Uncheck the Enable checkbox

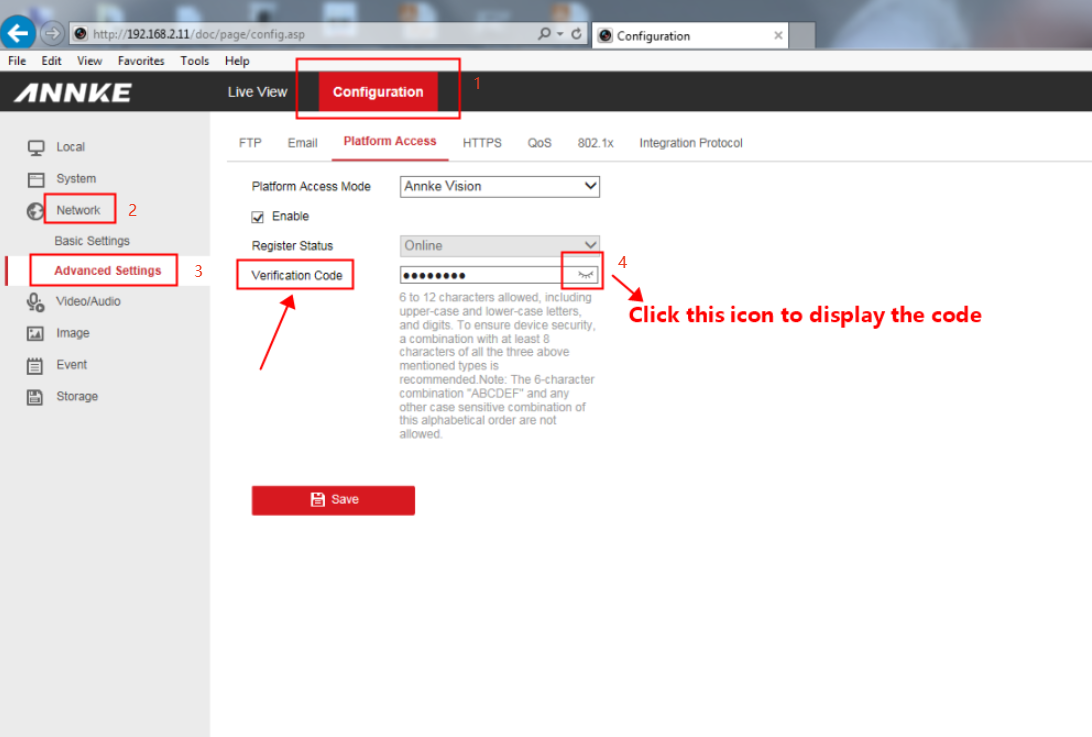coord(258,217)
